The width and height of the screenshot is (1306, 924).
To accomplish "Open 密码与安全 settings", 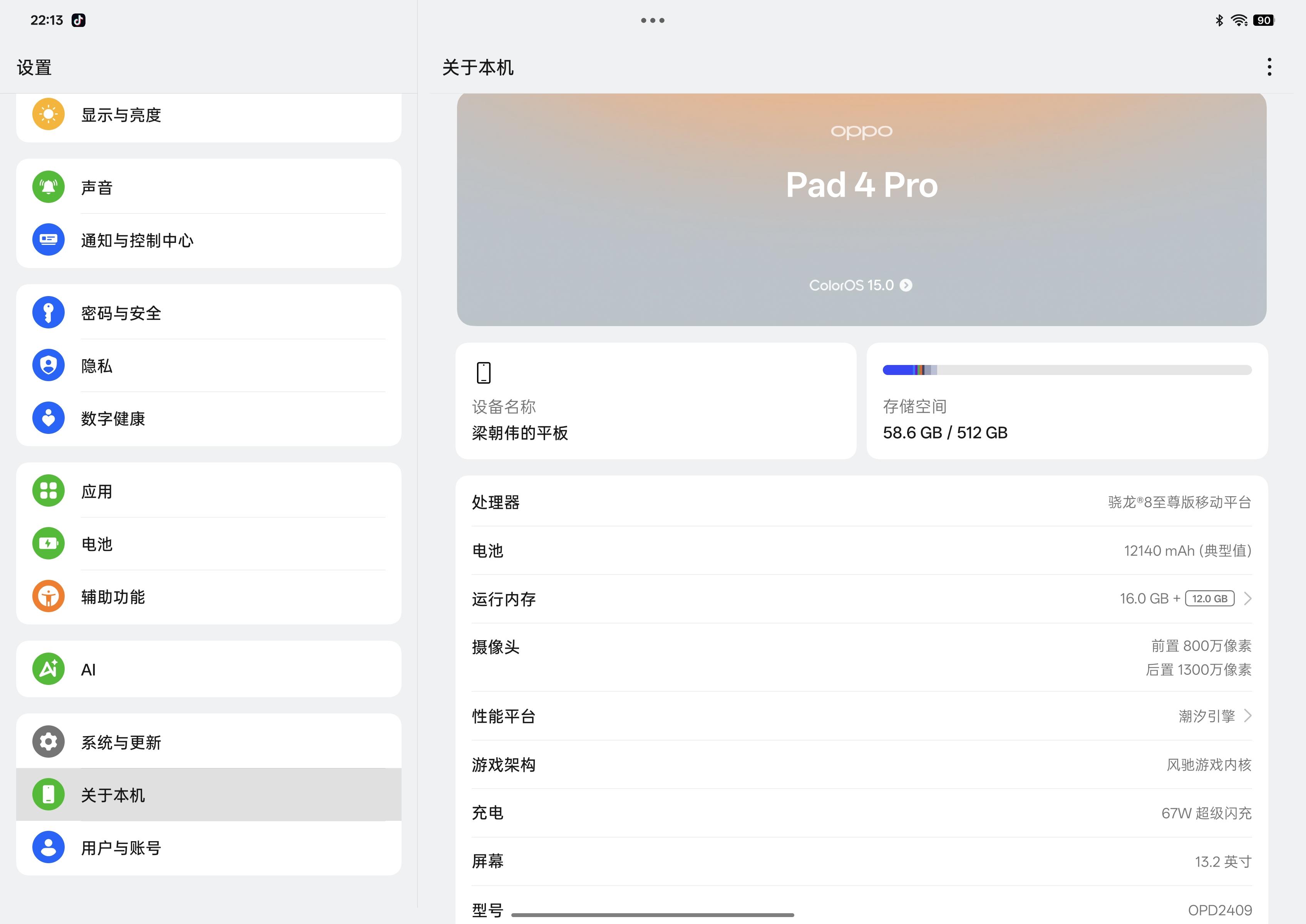I will (x=209, y=312).
